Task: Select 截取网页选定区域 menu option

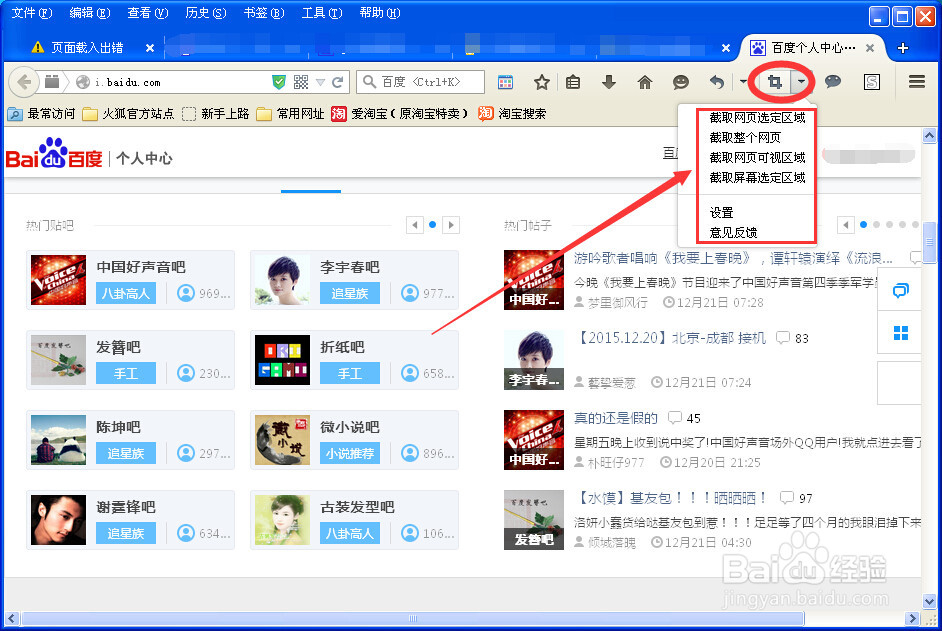Action: pyautogui.click(x=757, y=118)
